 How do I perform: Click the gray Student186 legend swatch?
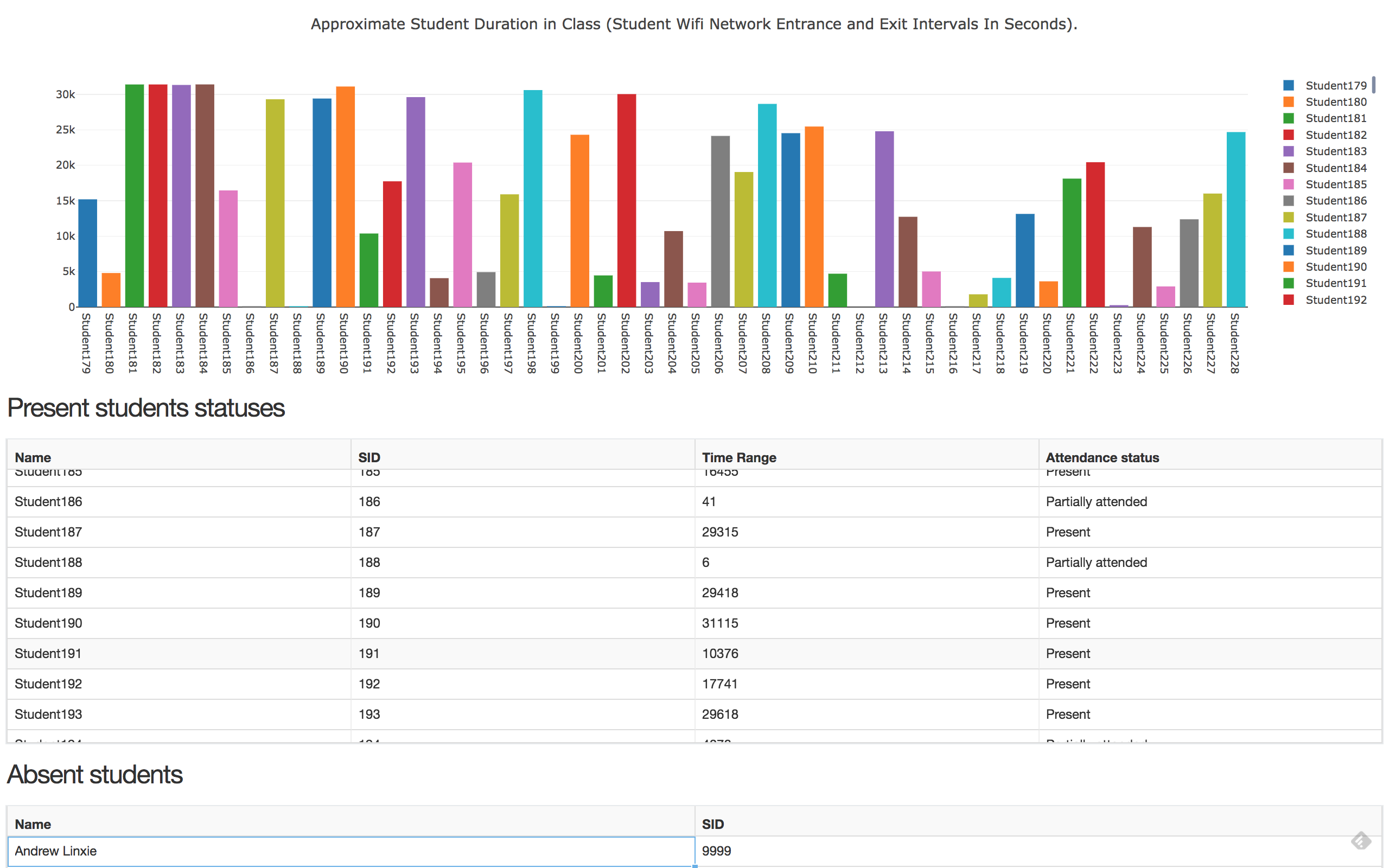1289,201
